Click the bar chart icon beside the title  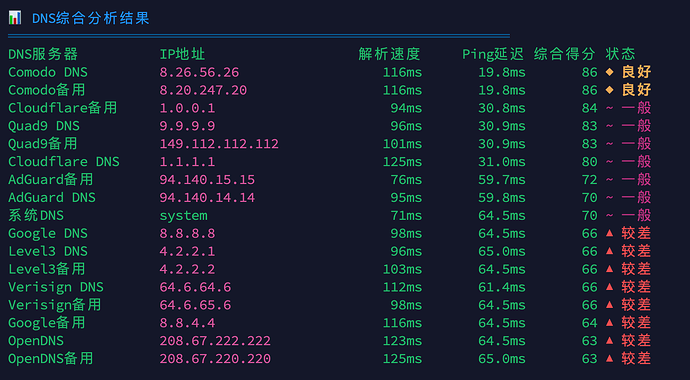[x=15, y=18]
